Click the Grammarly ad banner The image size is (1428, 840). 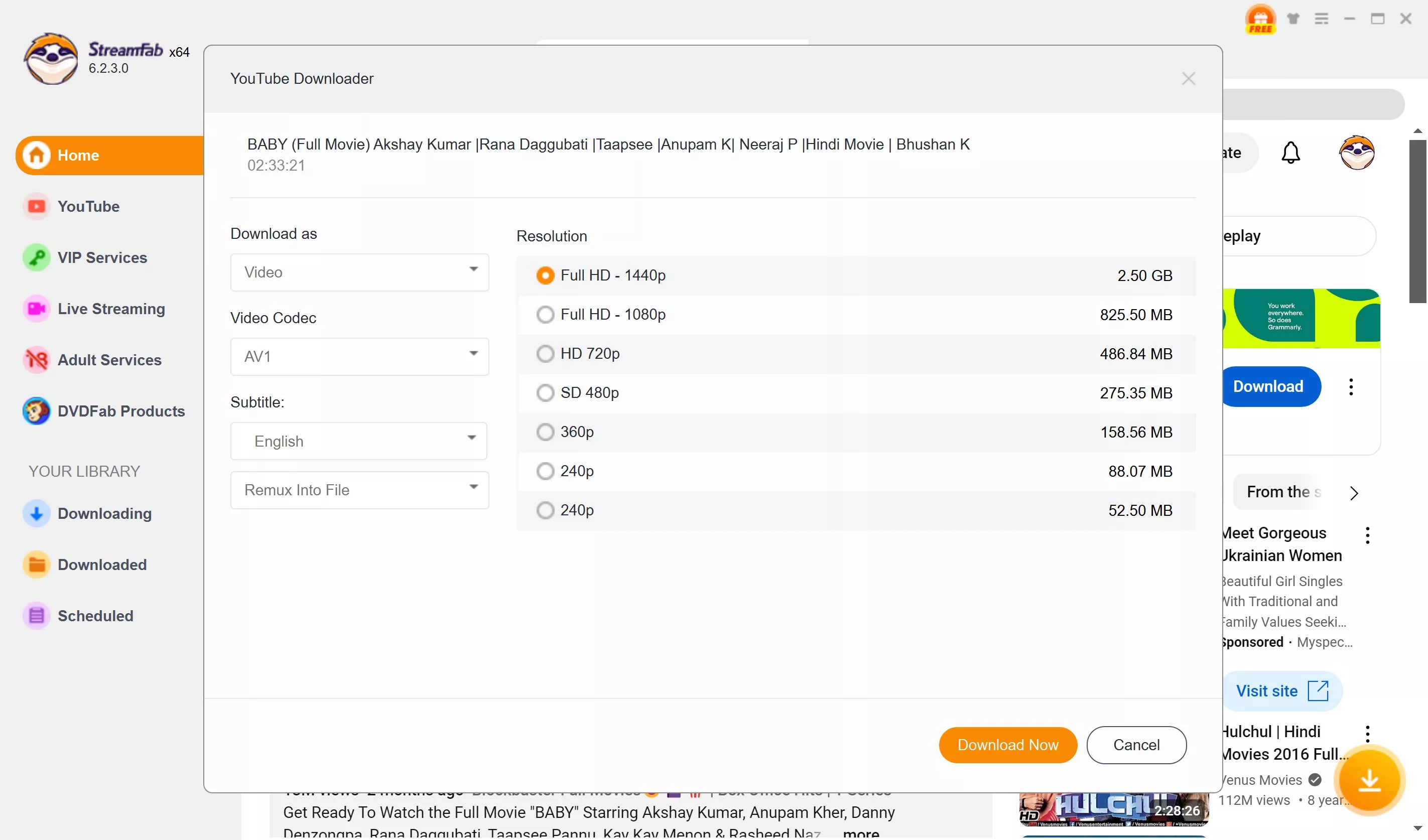[1301, 318]
